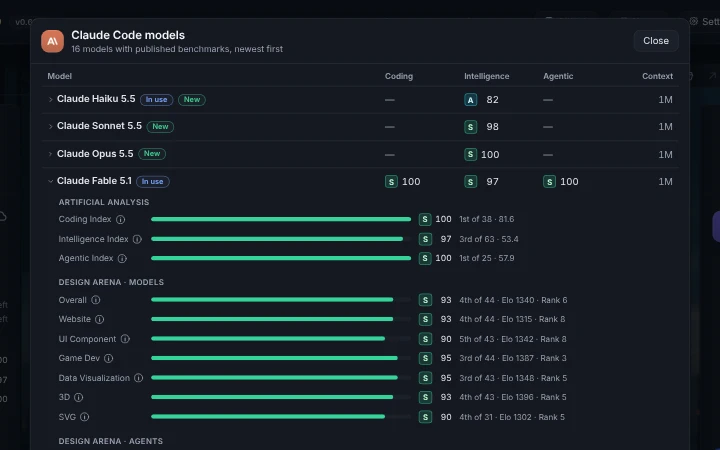Click '3rd of 44 · Elo 1387 · Rank 3'
Viewport: 720px width, 450px height.
tap(513, 358)
